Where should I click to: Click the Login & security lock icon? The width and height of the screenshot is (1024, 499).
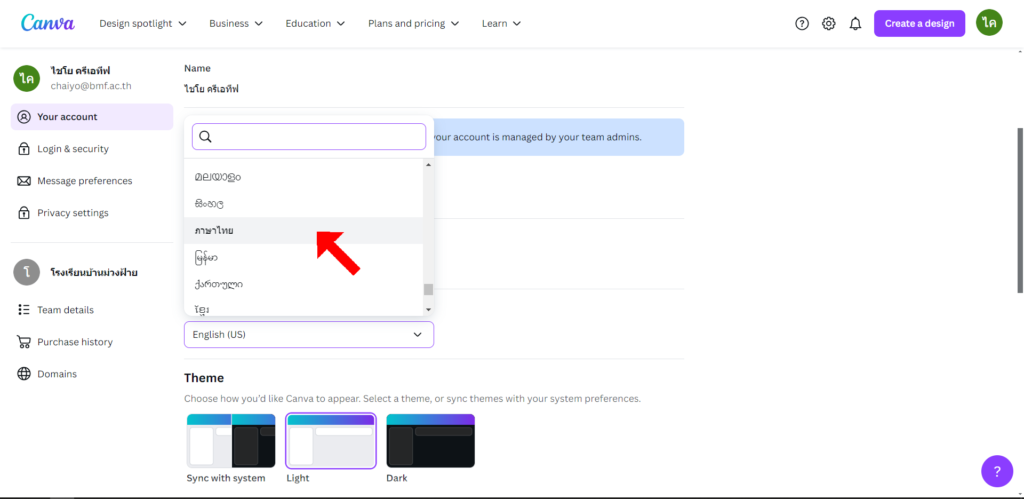click(24, 149)
